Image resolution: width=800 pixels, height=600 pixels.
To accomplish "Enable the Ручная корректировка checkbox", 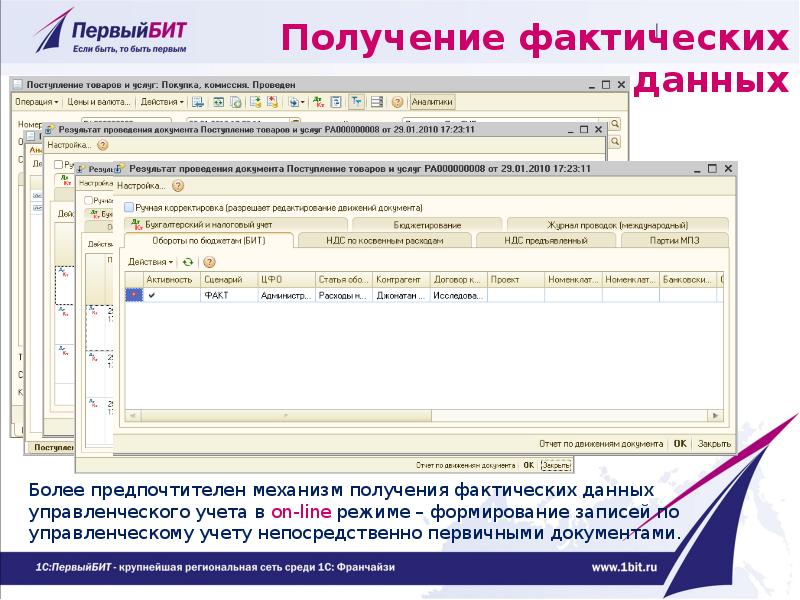I will pos(127,207).
